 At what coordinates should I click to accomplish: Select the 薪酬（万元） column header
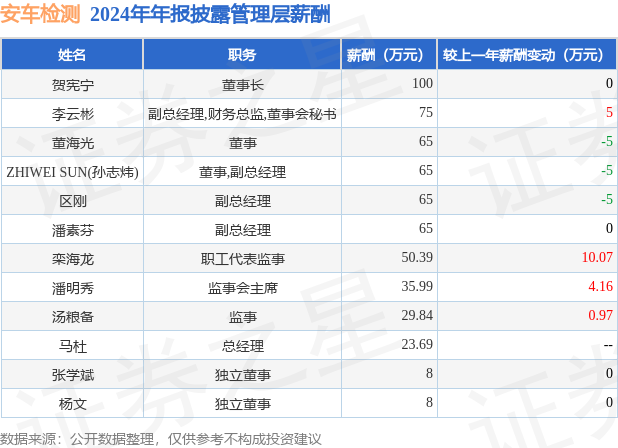389,54
